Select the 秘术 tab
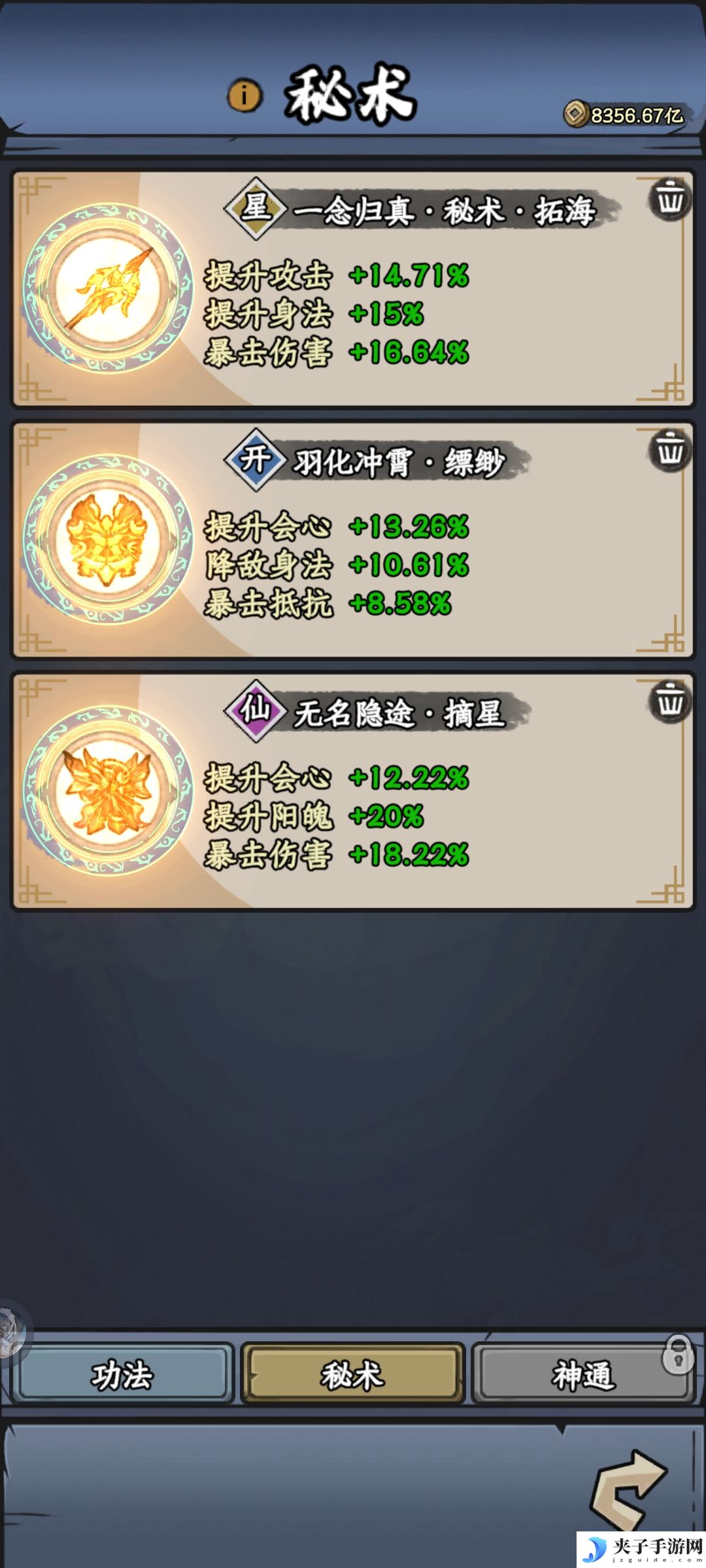 point(352,1375)
